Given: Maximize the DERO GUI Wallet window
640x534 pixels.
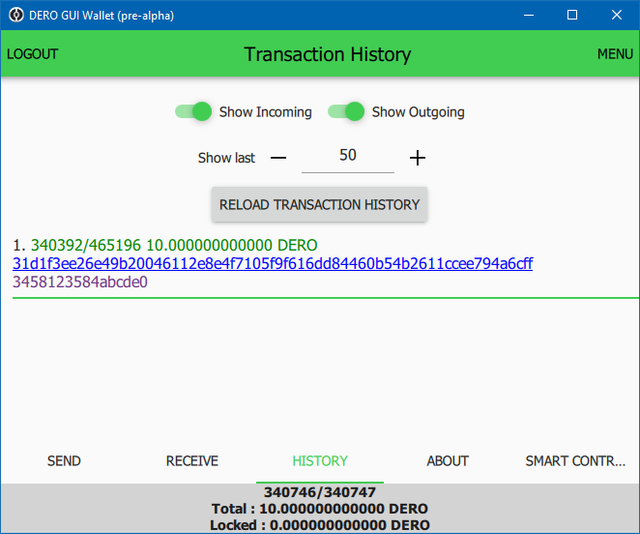Looking at the screenshot, I should pos(572,15).
